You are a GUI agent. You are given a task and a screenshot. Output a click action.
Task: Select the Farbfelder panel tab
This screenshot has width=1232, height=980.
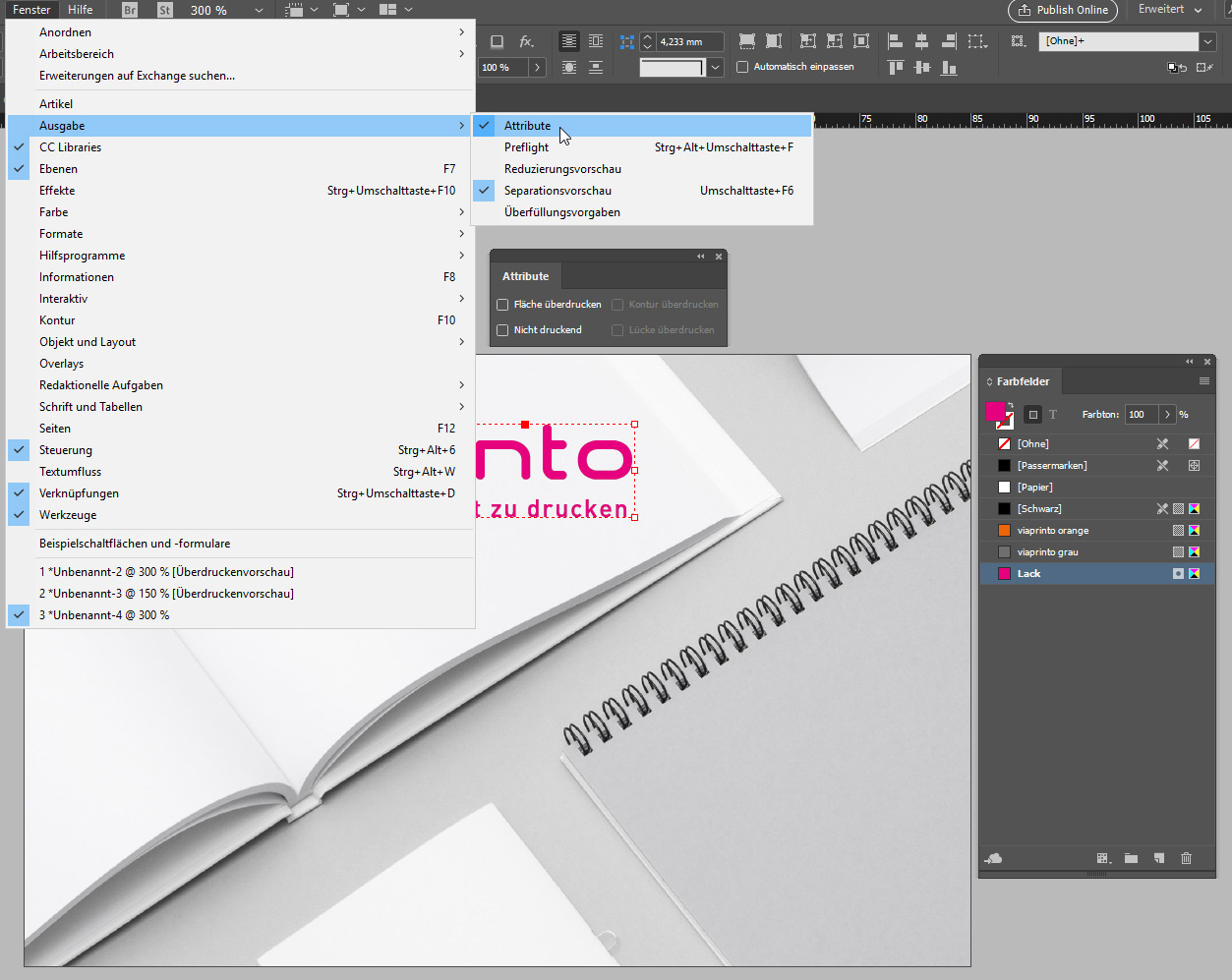(1023, 381)
